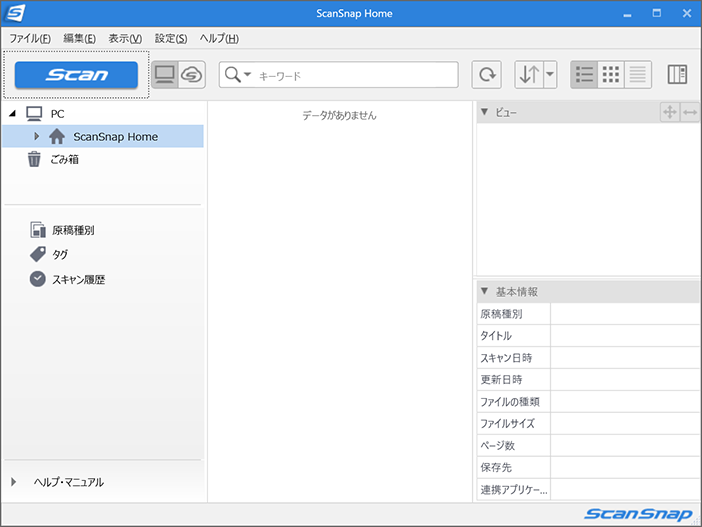Open スキャン履歴 scan history
The height and width of the screenshot is (527, 702).
pyautogui.click(x=78, y=280)
